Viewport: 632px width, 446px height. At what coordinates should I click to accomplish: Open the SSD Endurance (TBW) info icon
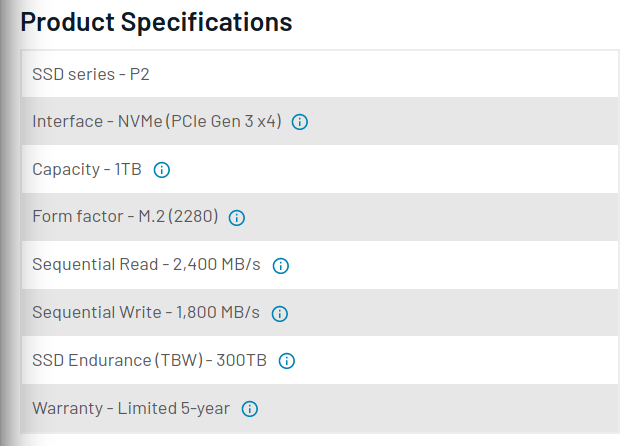pos(287,361)
